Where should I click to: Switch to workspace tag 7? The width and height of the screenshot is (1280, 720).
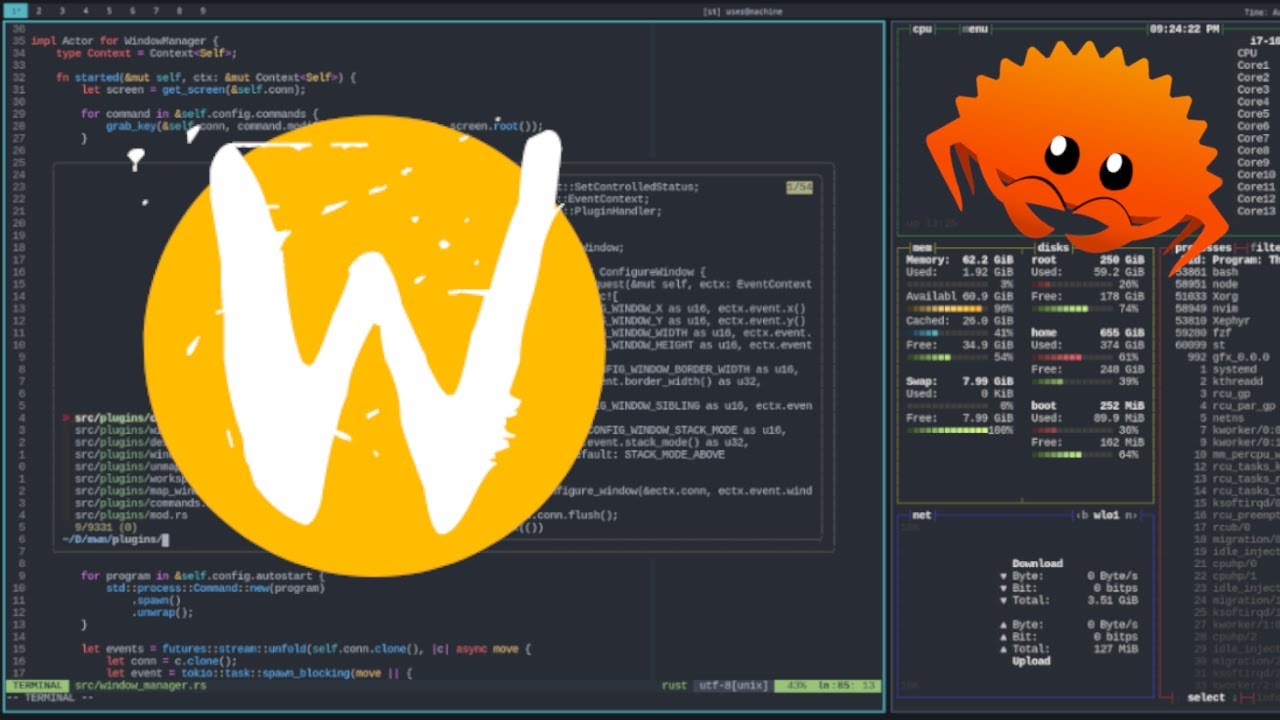click(156, 11)
